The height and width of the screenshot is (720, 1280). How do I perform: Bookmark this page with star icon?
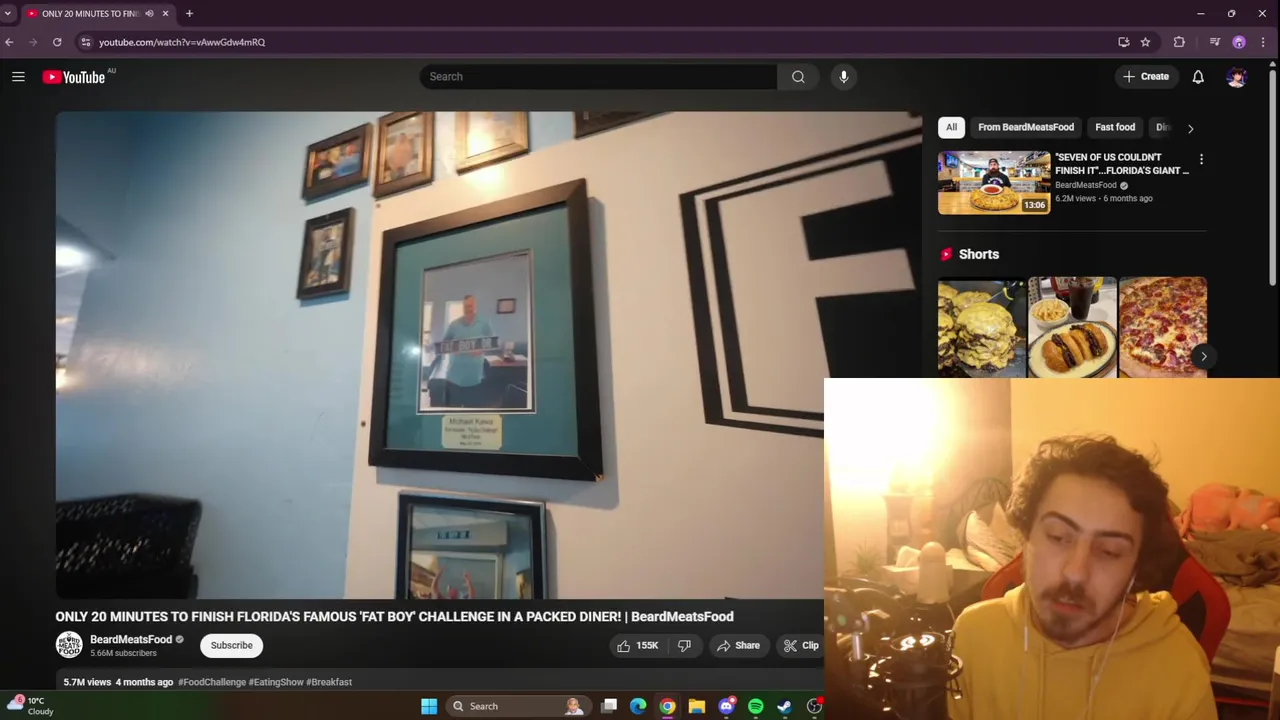(1145, 42)
